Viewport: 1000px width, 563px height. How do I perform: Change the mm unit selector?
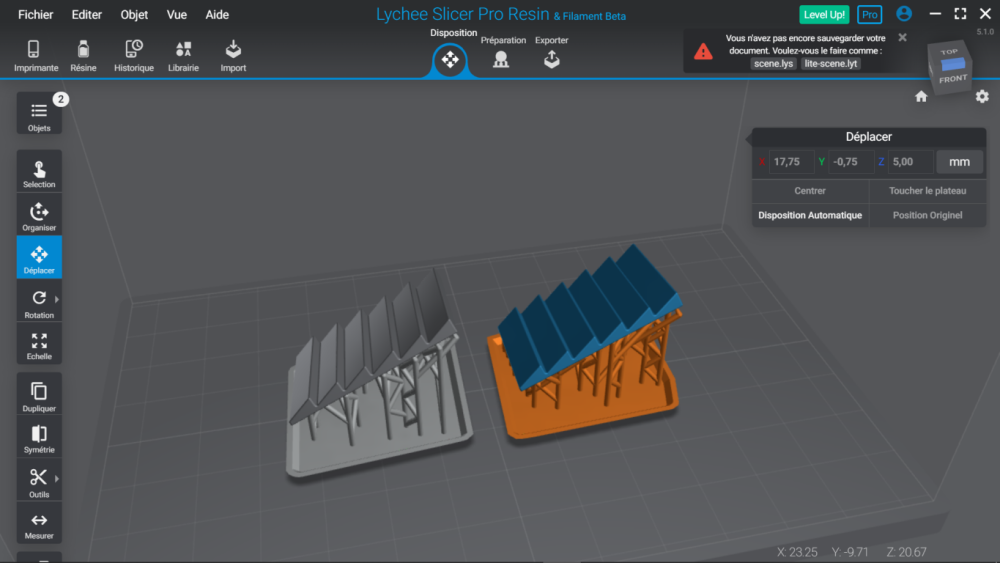(x=959, y=162)
